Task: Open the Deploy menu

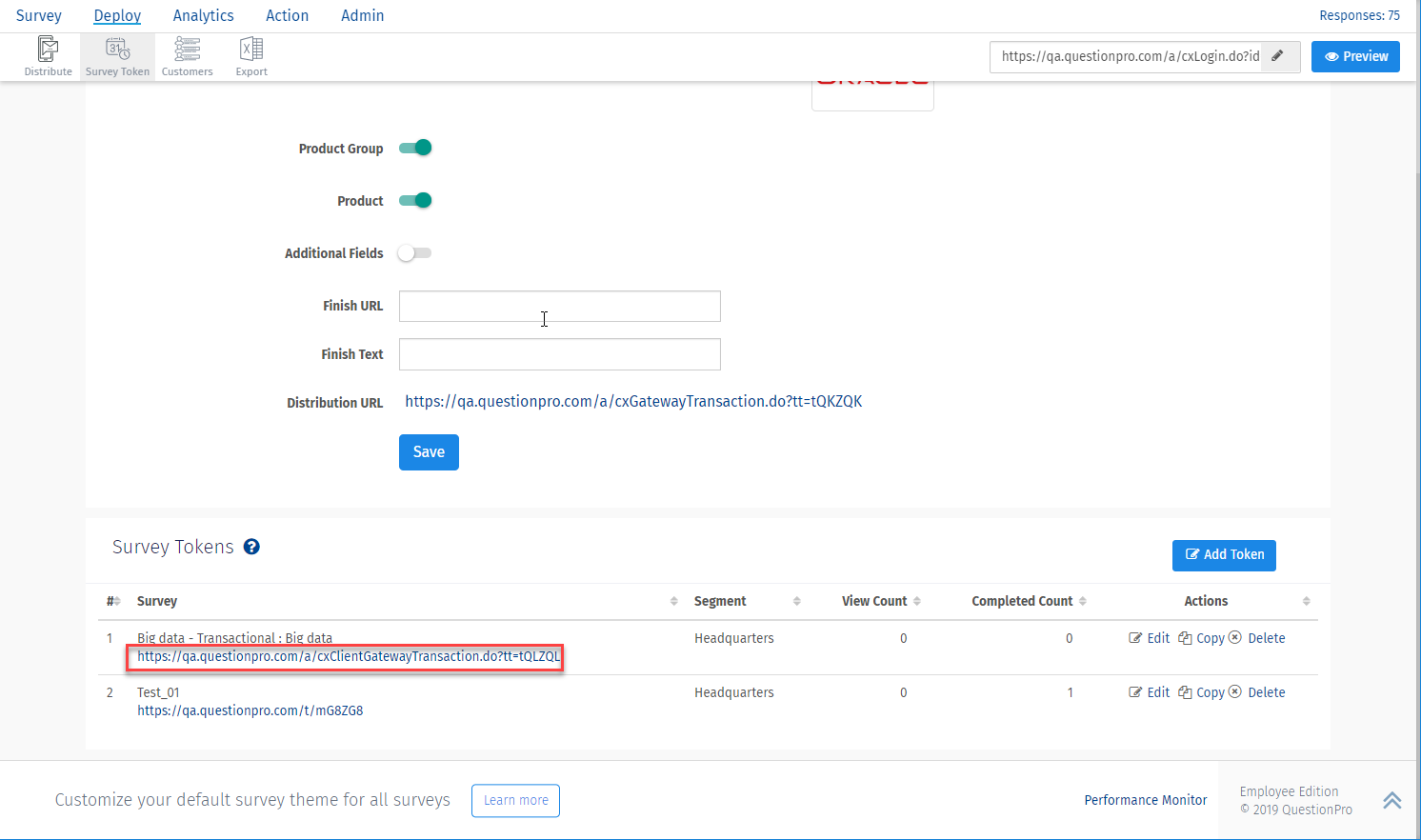Action: pyautogui.click(x=117, y=15)
